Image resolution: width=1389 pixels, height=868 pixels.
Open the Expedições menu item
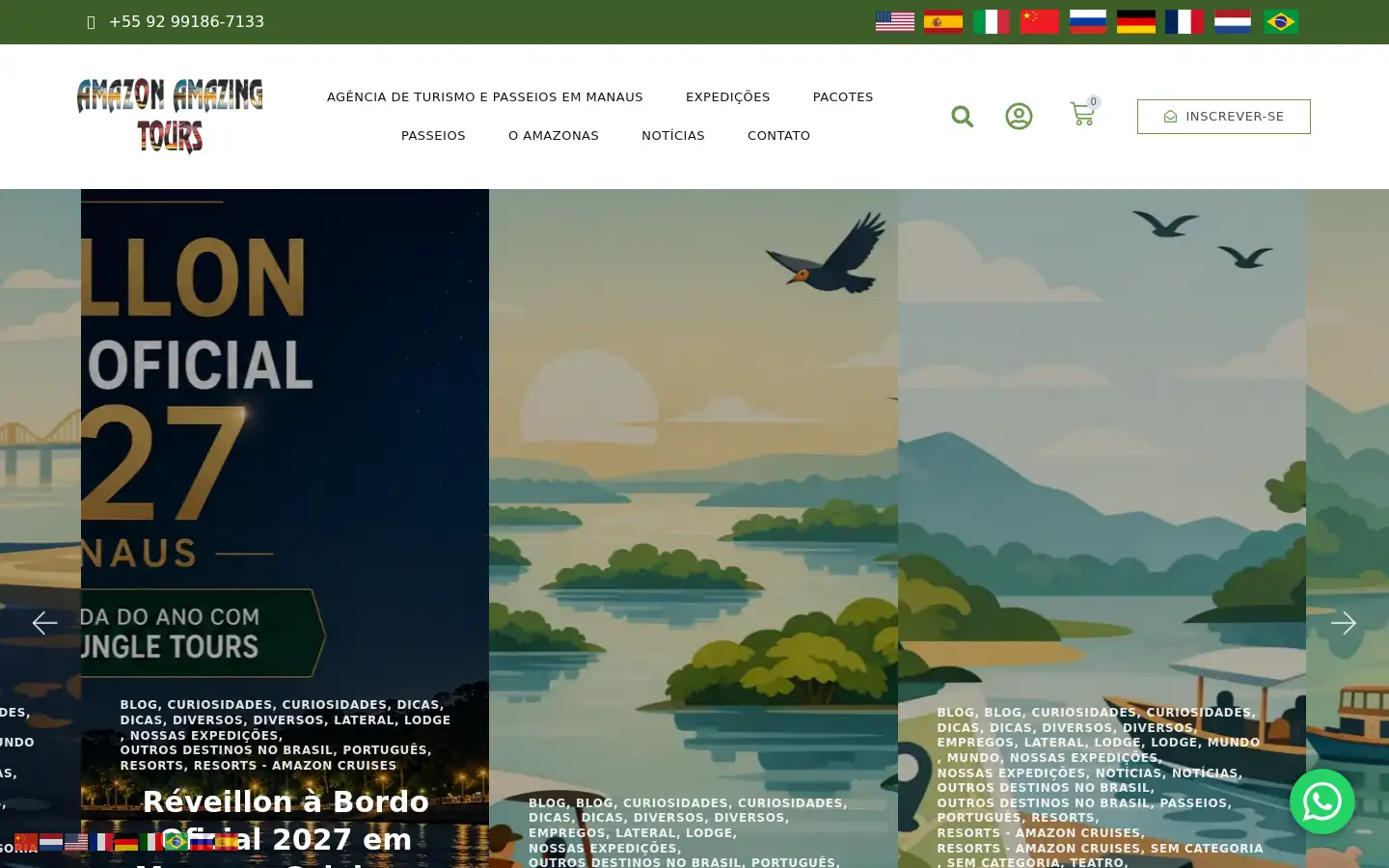(x=727, y=96)
